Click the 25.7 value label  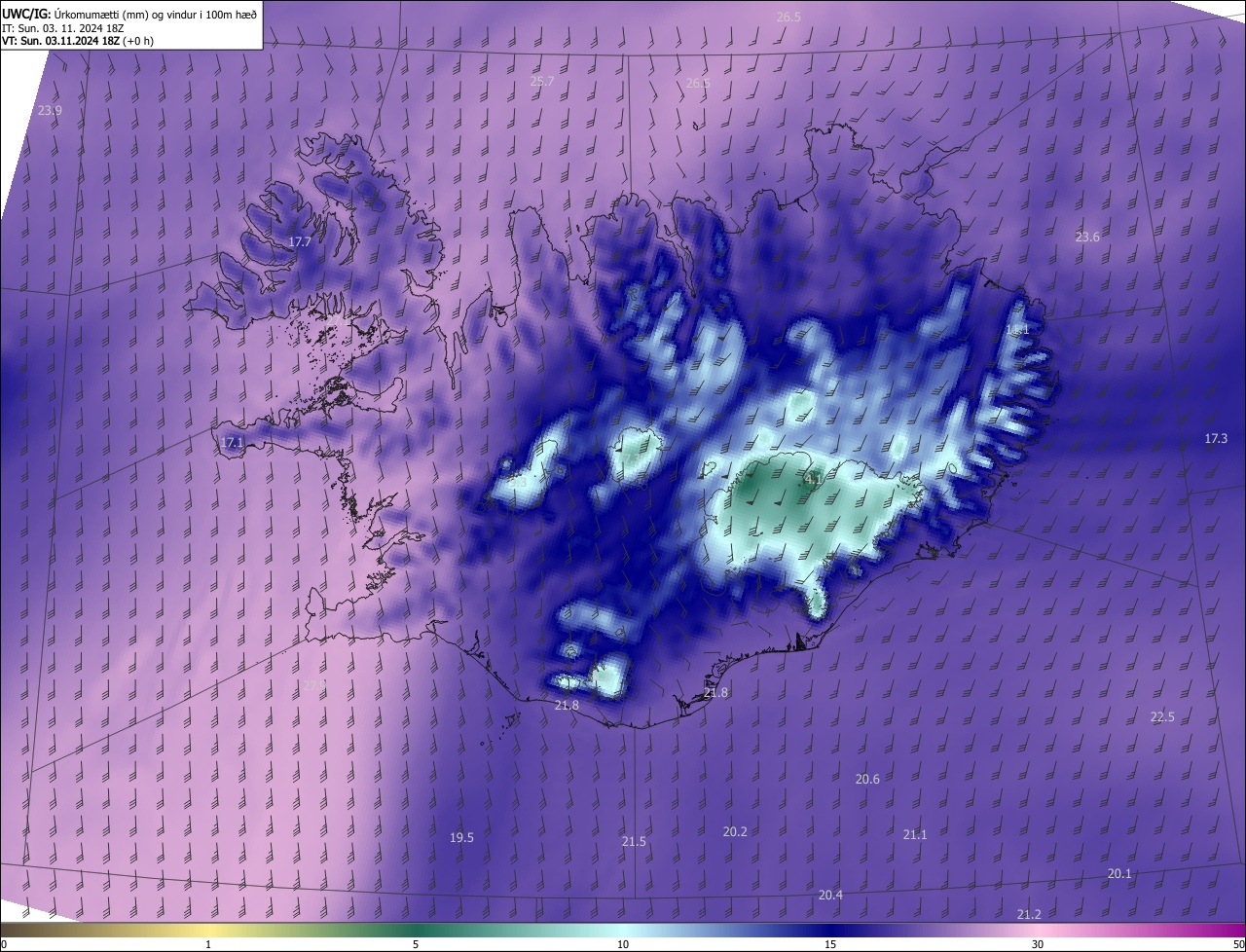tap(542, 82)
